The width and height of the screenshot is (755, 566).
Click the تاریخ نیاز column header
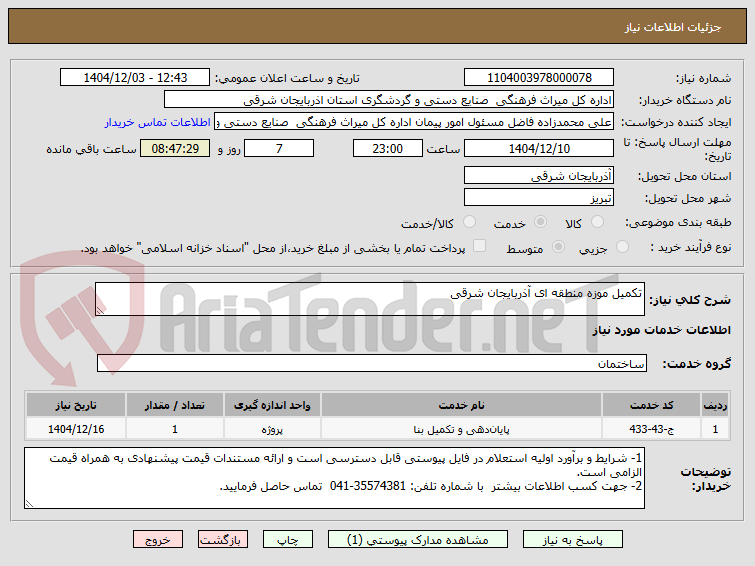[76, 405]
